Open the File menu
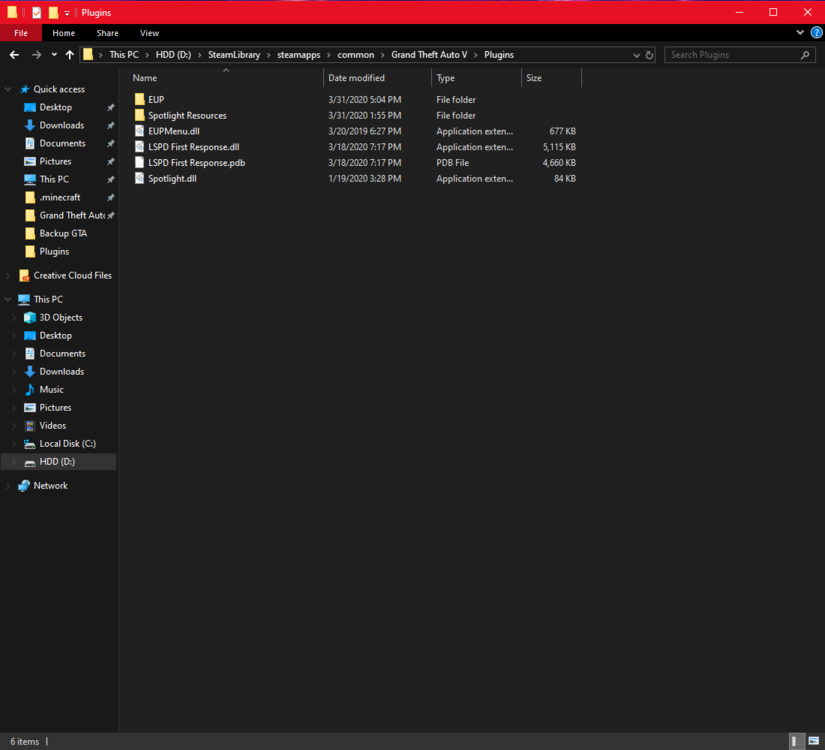This screenshot has width=825, height=750. tap(21, 33)
